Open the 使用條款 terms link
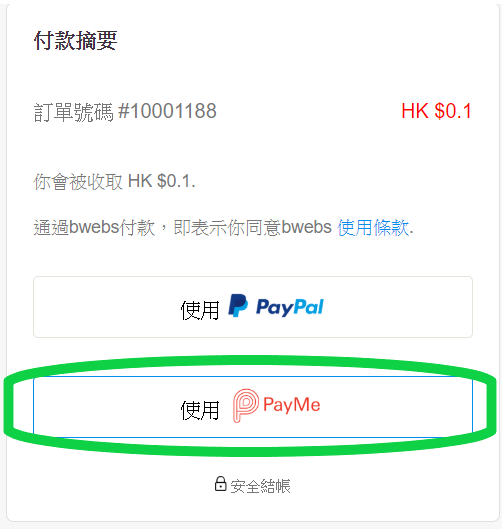The image size is (502, 529). coord(373,227)
